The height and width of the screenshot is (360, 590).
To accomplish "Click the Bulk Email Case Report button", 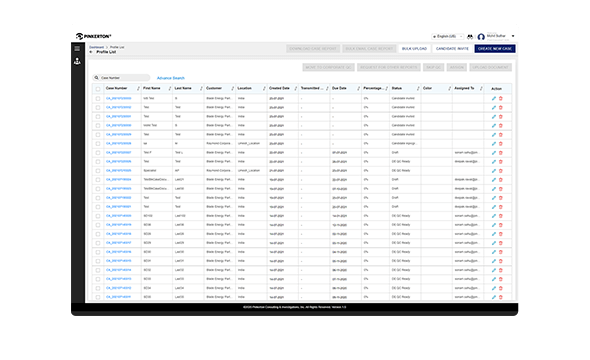I will point(369,49).
